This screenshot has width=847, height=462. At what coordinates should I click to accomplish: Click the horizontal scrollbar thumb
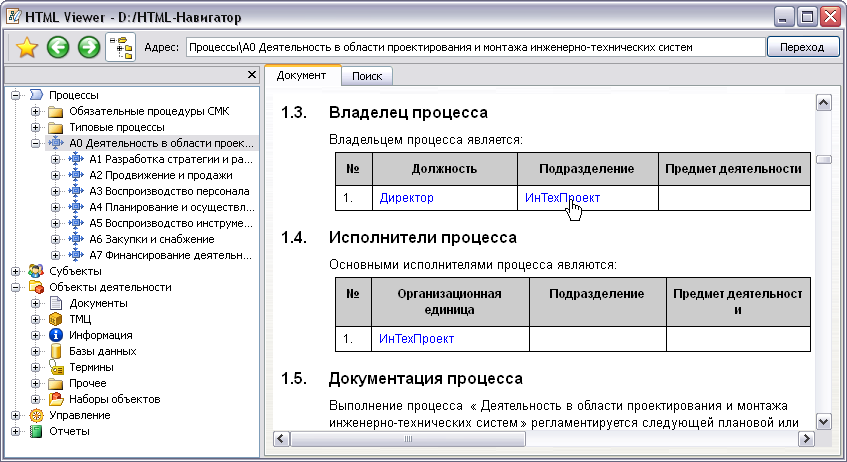click(408, 439)
